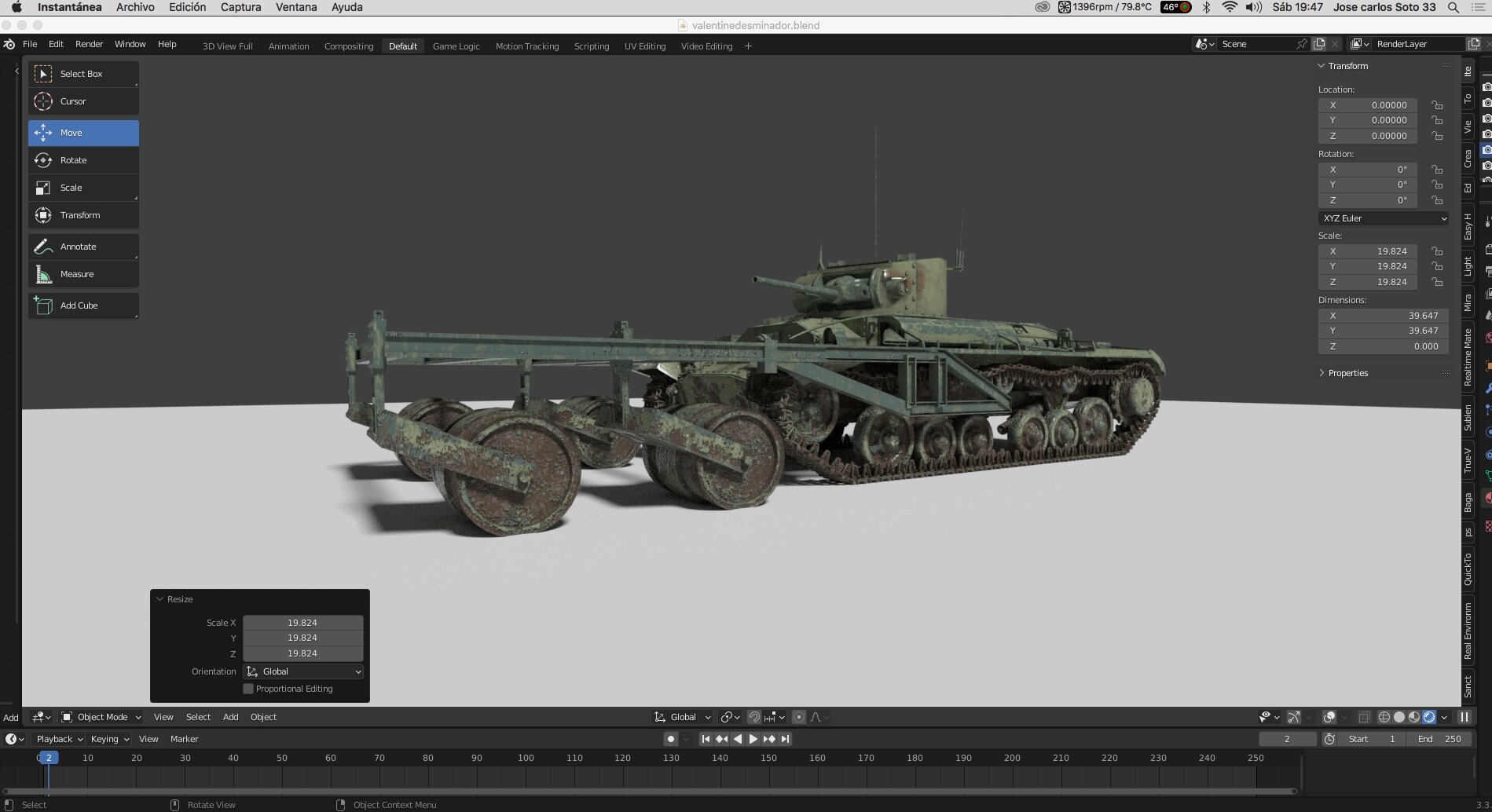
Task: Add a new workspace with plus button
Action: [748, 46]
